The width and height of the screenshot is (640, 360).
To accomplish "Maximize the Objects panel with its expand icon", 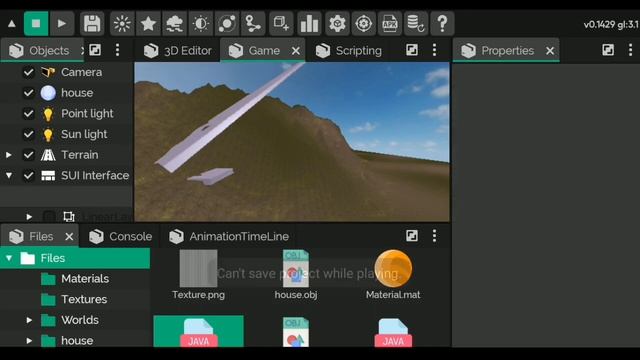I will tap(95, 50).
